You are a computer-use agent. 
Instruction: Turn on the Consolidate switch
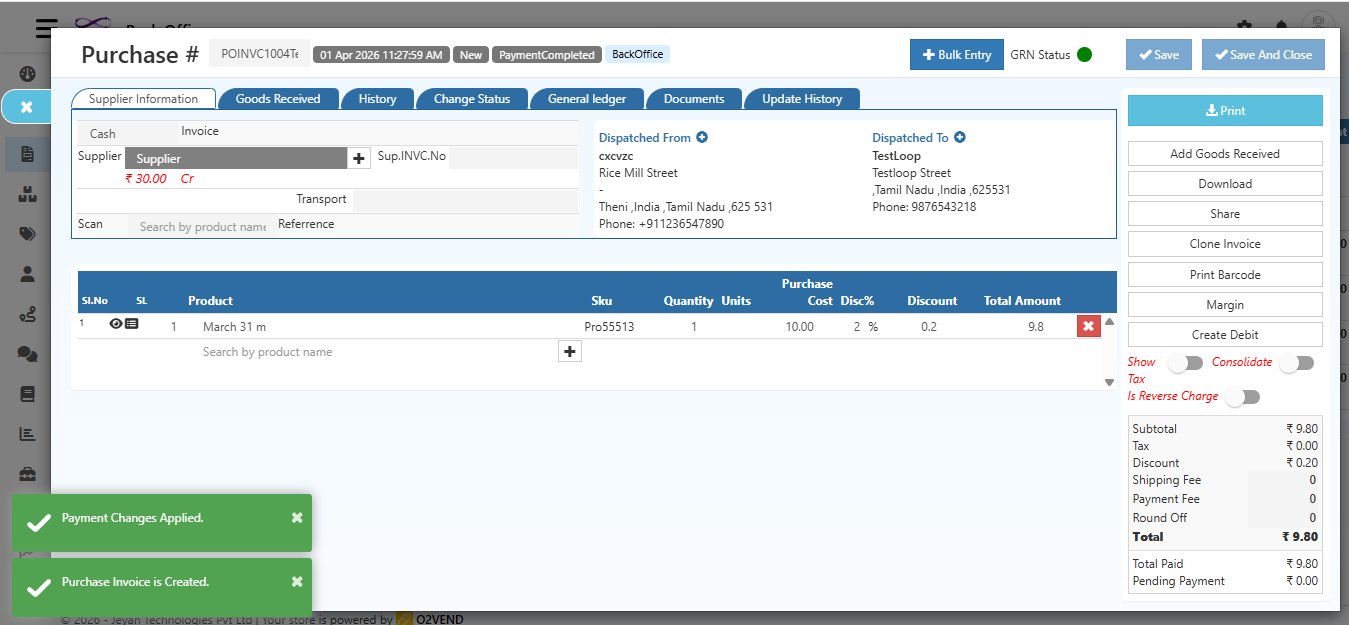(1297, 362)
